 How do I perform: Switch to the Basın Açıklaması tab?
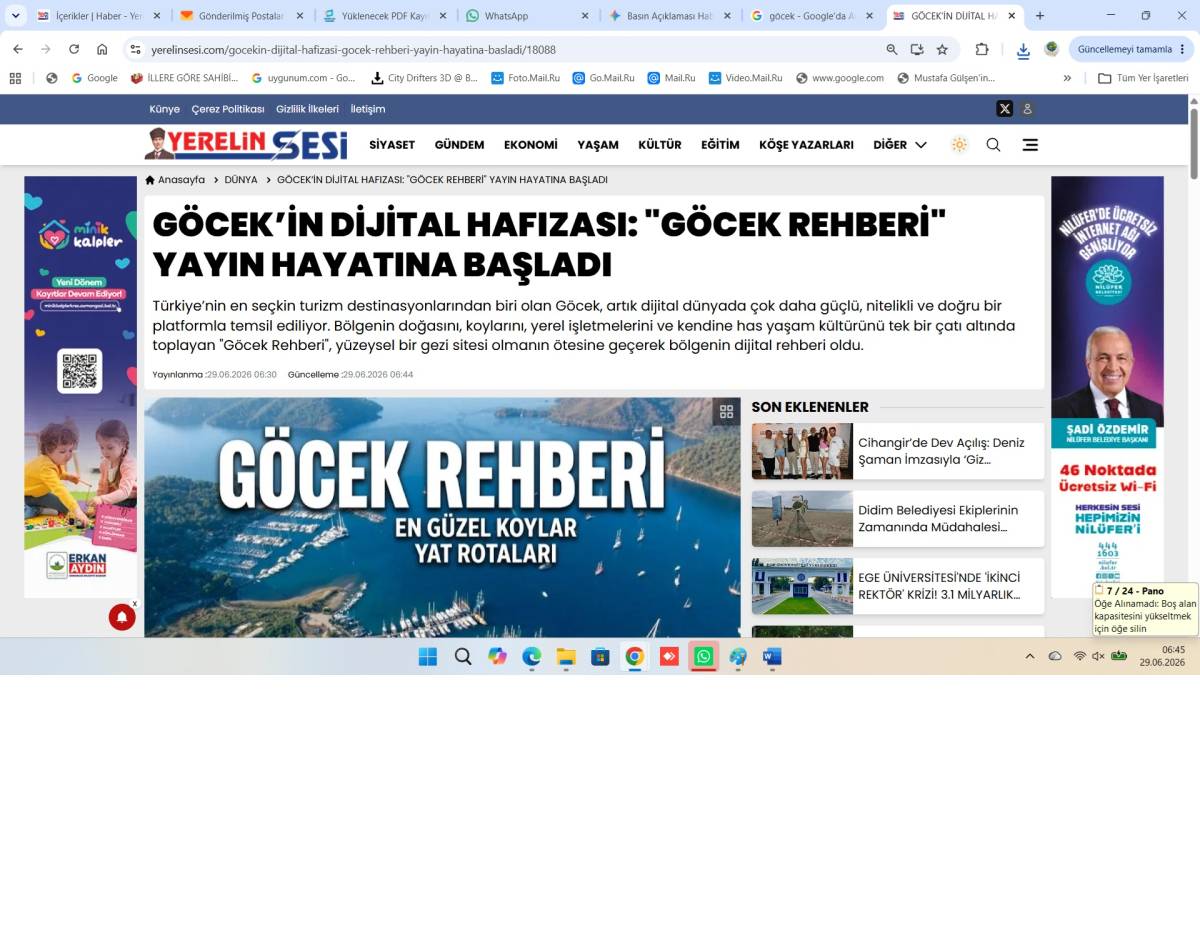670,16
